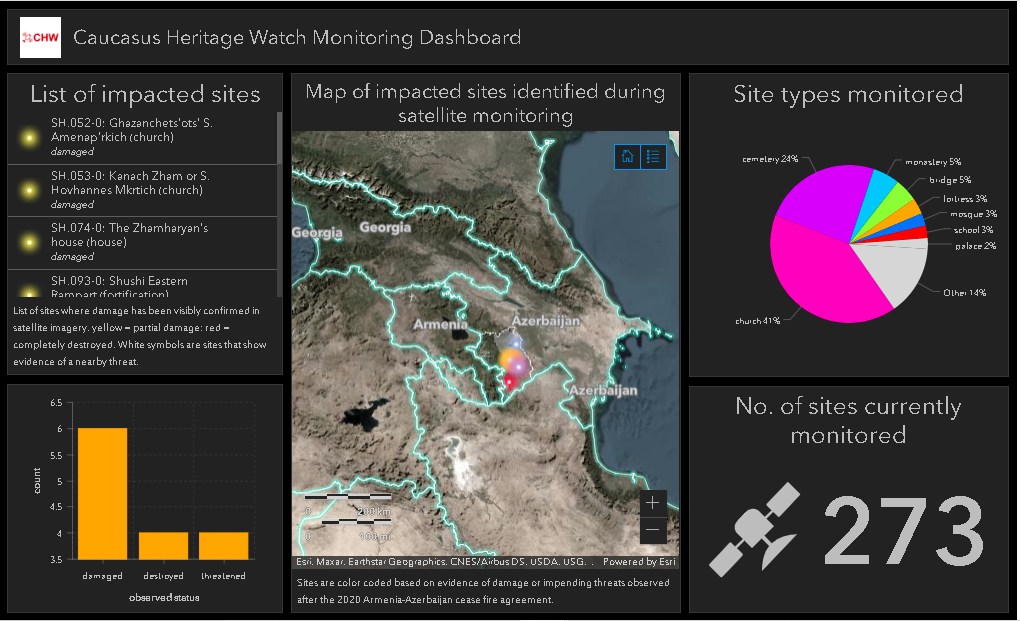Click the satellite icon beside 273
Image resolution: width=1020 pixels, height=621 pixels.
756,529
